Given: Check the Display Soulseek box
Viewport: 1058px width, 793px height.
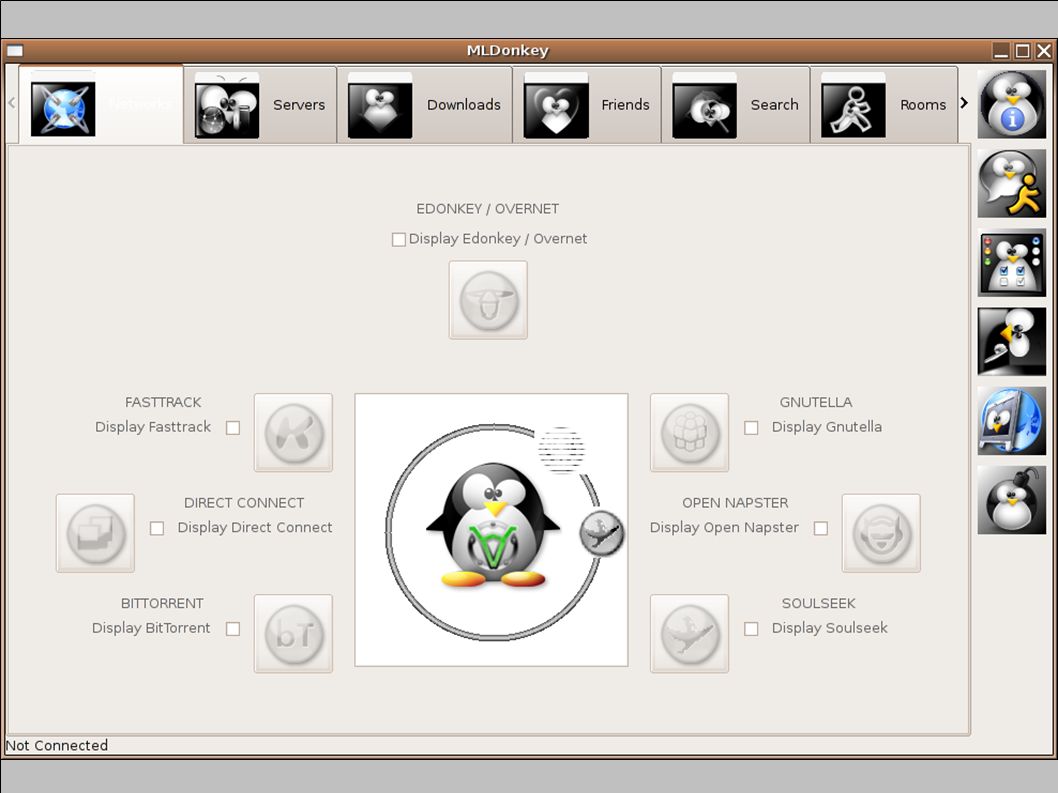Looking at the screenshot, I should (x=751, y=629).
